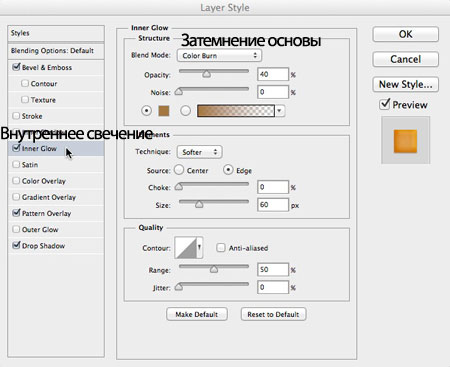This screenshot has width=450, height=367.
Task: Disable the Pattern Overlay checkbox
Action: coord(16,213)
